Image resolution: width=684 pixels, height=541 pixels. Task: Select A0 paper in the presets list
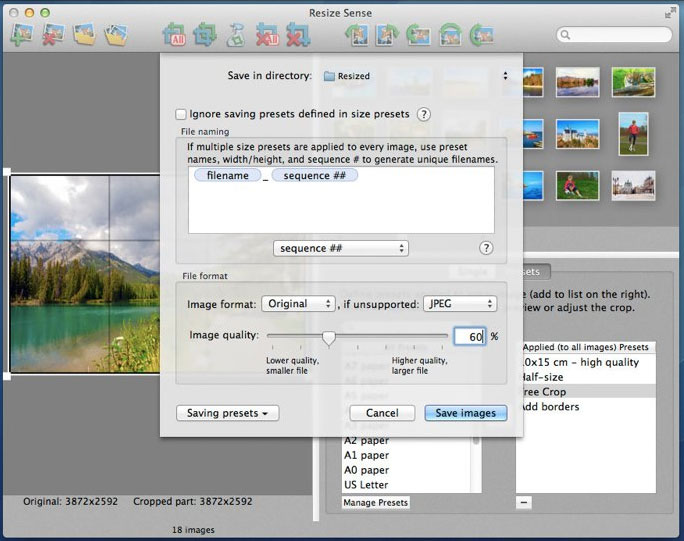(366, 470)
